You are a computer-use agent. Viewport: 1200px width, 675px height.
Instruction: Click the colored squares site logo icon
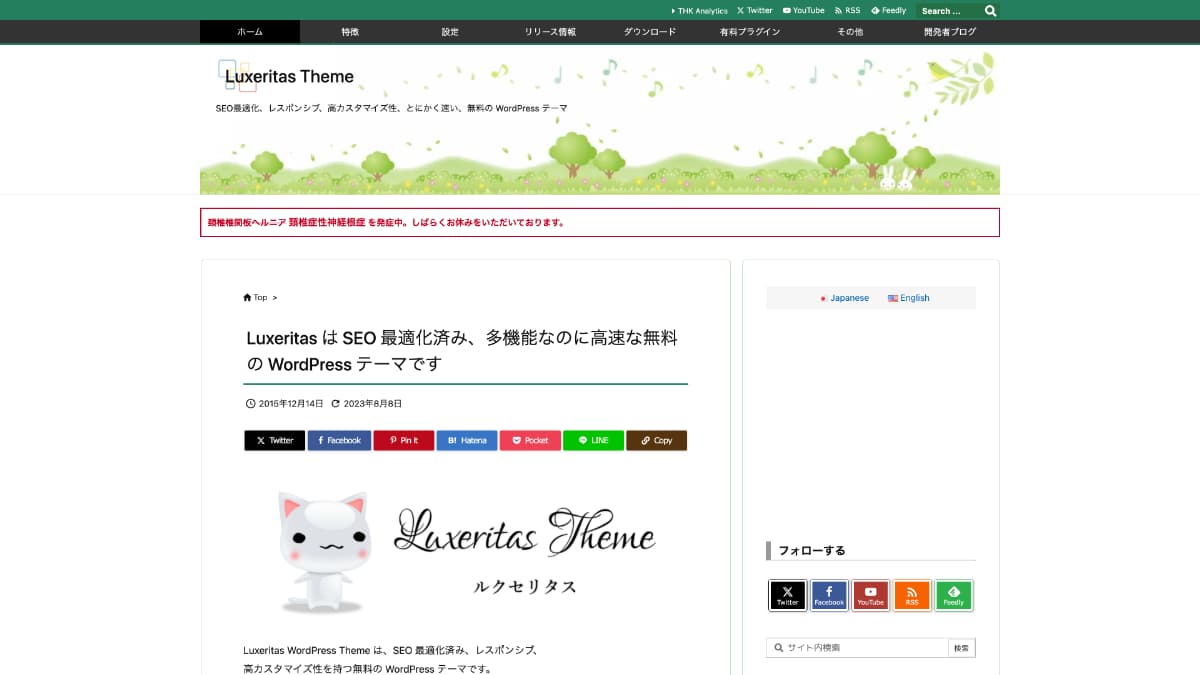[x=237, y=76]
